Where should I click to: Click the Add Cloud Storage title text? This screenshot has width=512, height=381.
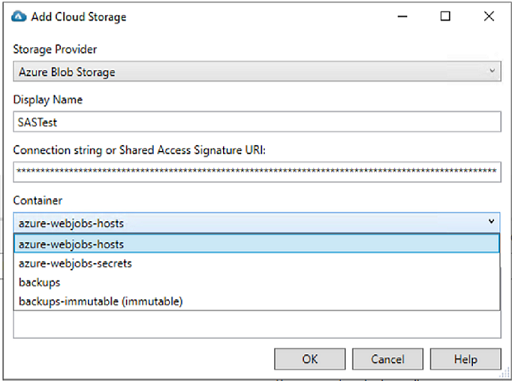(x=79, y=17)
